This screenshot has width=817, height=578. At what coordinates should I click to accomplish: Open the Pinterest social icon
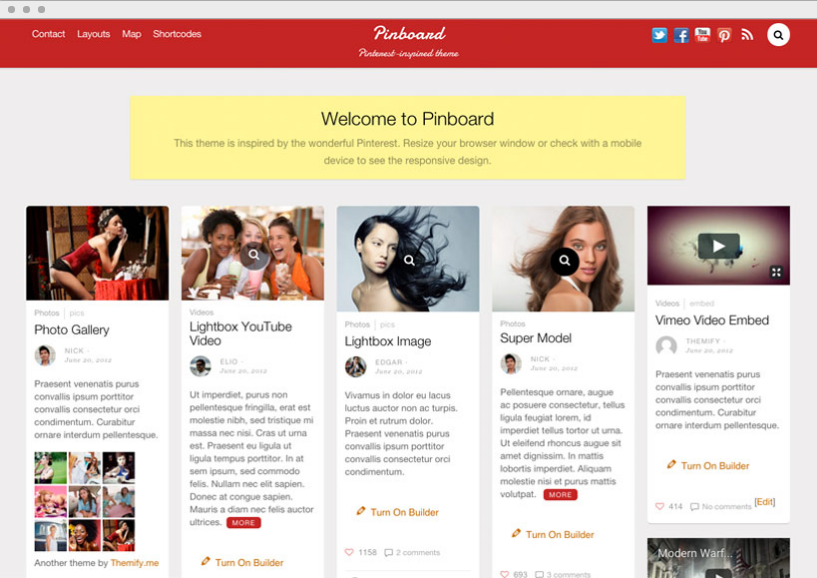click(724, 35)
